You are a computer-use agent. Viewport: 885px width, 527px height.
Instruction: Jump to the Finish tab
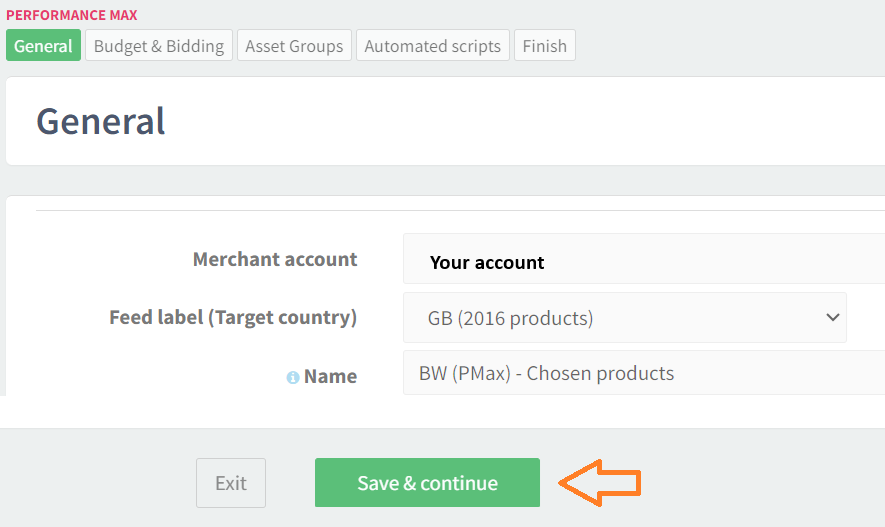tap(544, 46)
